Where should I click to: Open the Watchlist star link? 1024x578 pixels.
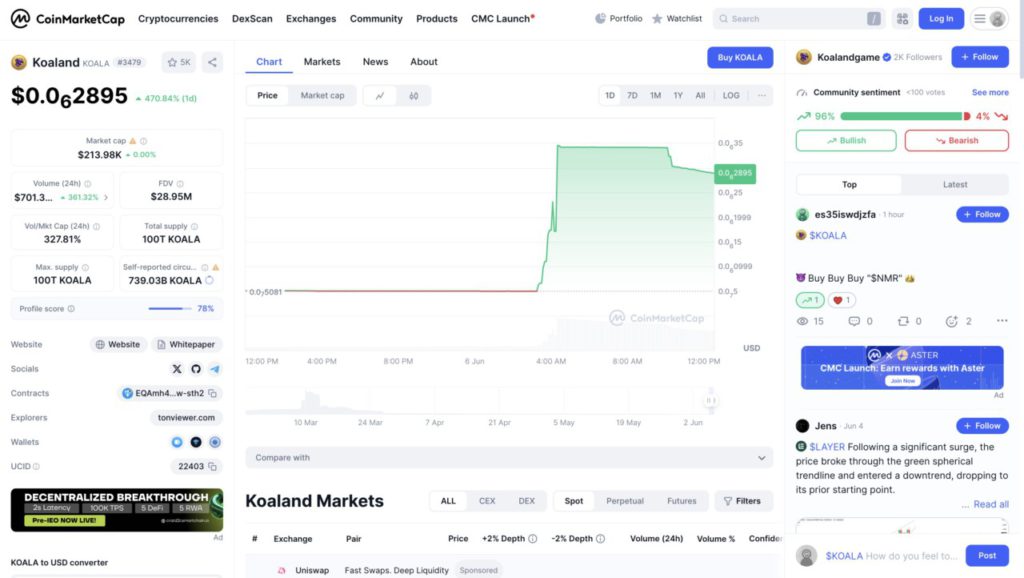pos(677,18)
